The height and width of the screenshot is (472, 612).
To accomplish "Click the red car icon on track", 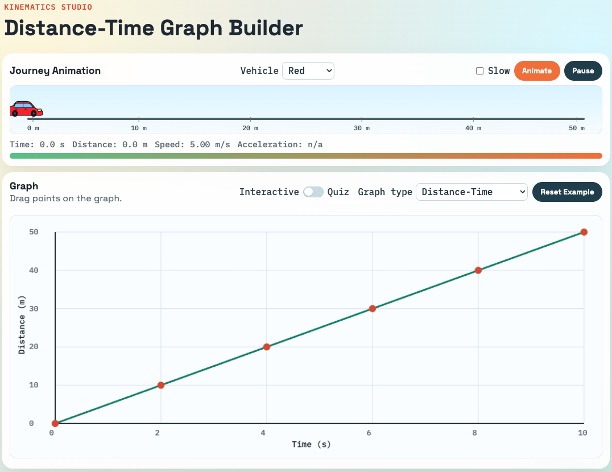I will point(26,108).
